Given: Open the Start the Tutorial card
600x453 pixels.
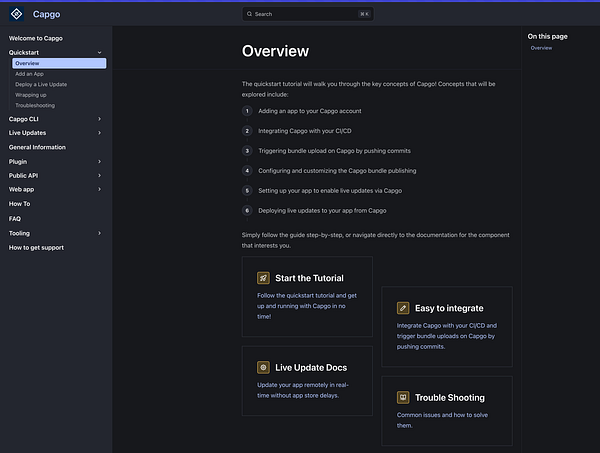Looking at the screenshot, I should pos(307,297).
